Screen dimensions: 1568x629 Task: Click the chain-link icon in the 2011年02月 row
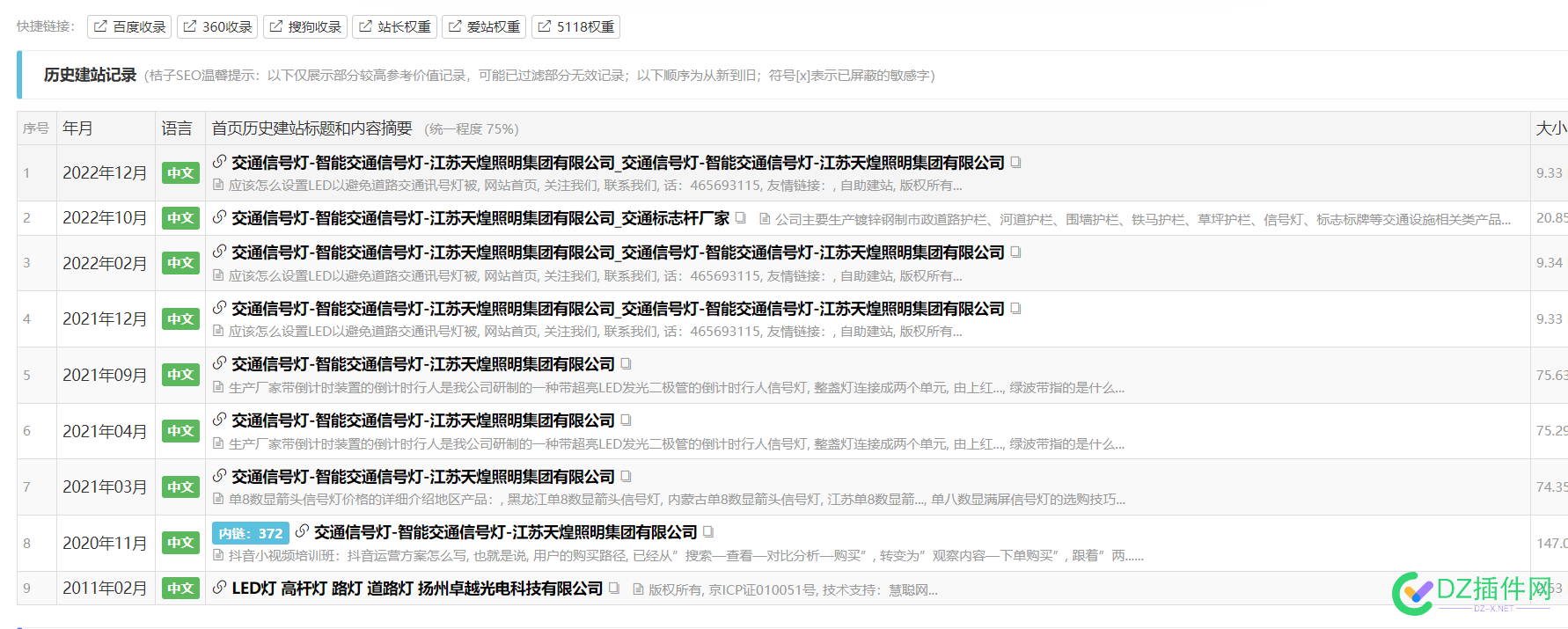(x=219, y=588)
